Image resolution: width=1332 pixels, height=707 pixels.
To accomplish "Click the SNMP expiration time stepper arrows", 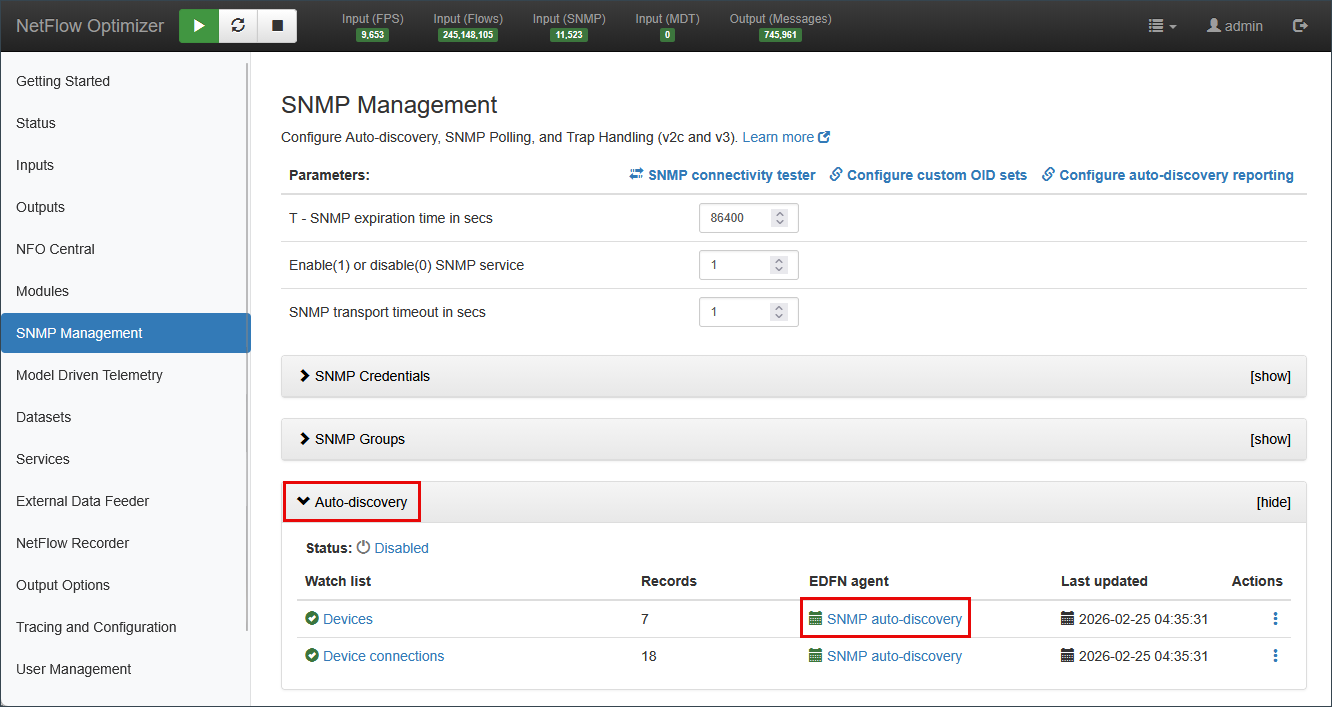I will (780, 218).
